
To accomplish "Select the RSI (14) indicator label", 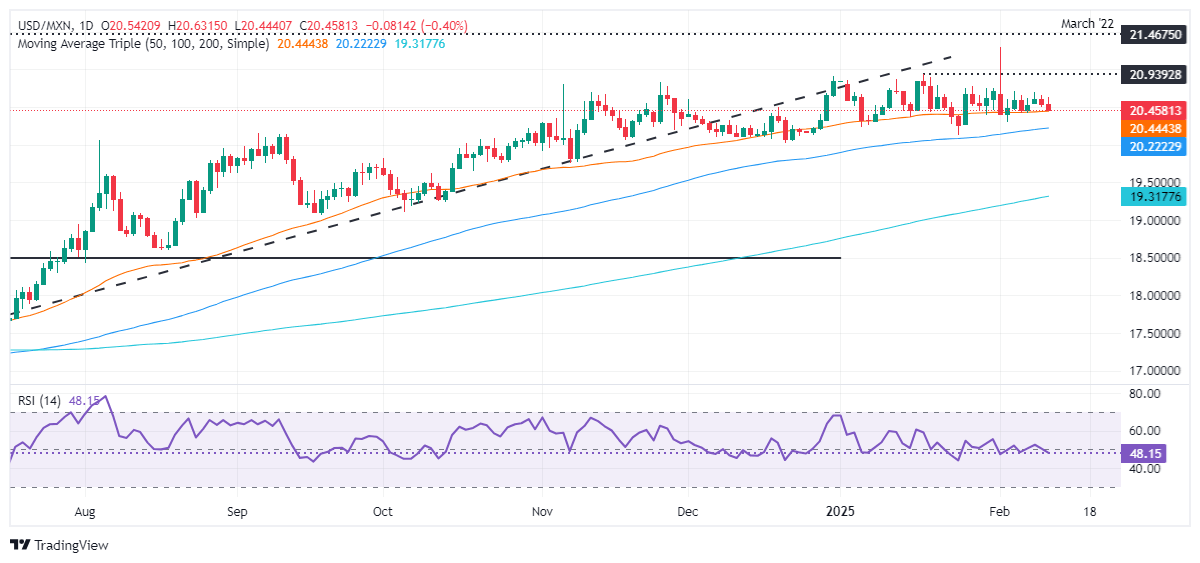I will (41, 401).
